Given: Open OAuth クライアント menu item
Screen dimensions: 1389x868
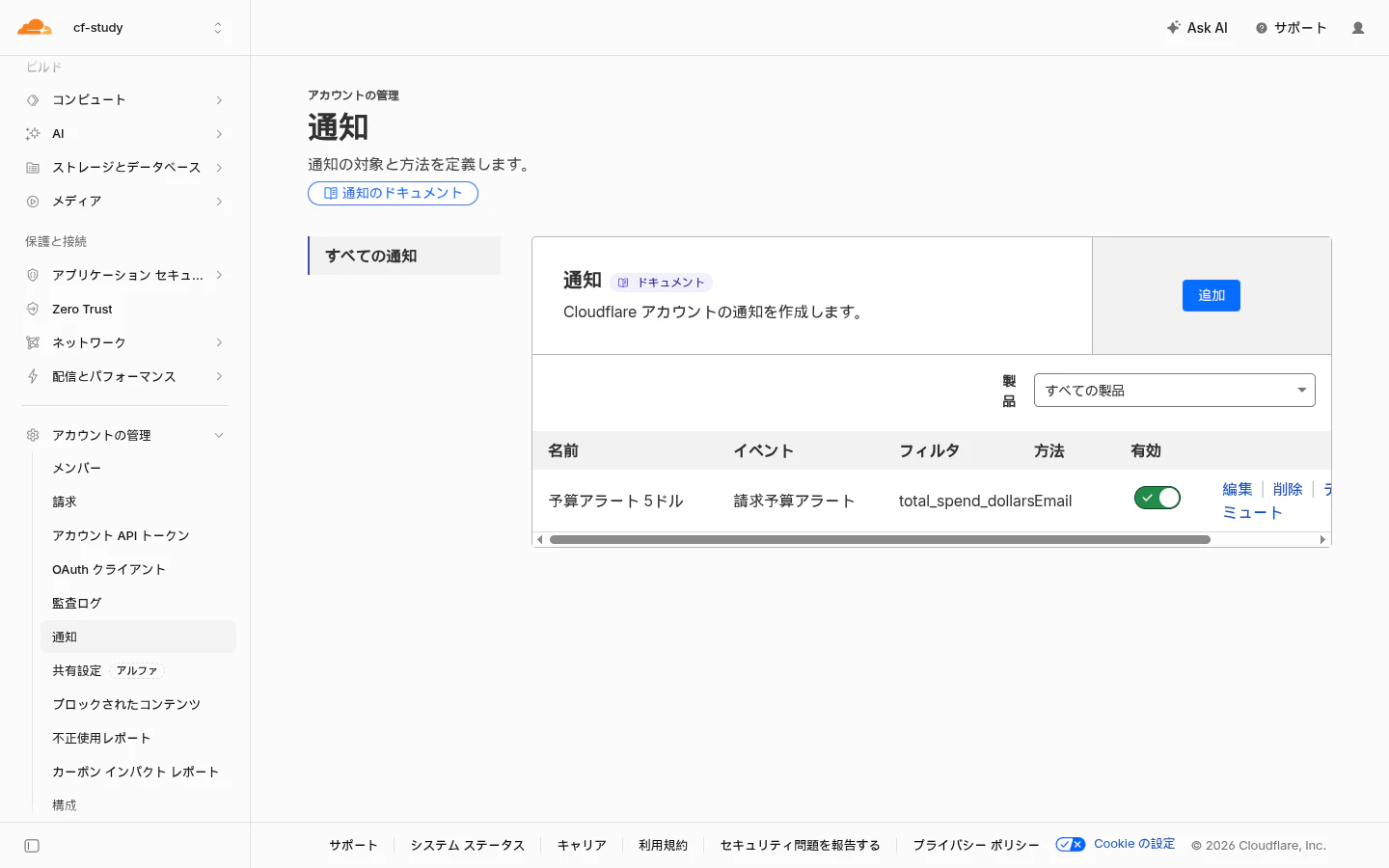Looking at the screenshot, I should click(138, 569).
